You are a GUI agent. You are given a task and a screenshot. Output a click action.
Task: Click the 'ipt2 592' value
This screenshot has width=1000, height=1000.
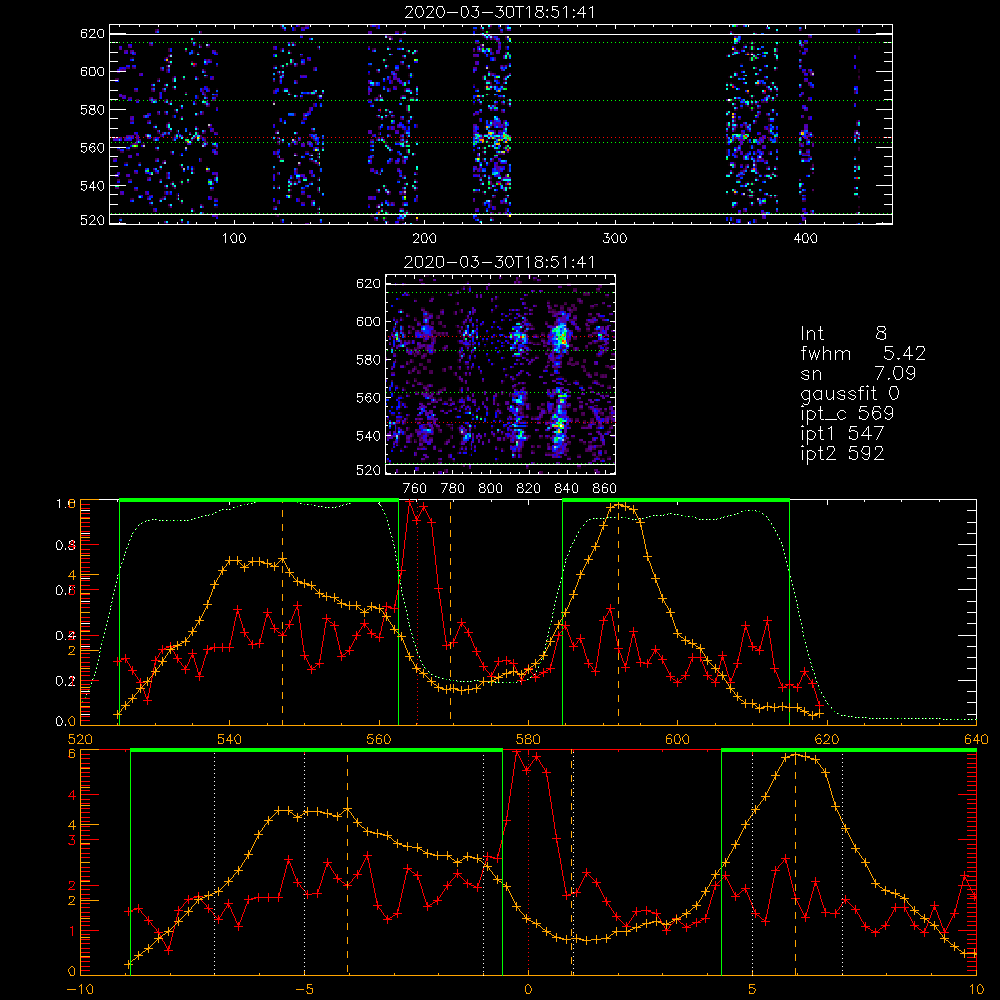pyautogui.click(x=842, y=453)
